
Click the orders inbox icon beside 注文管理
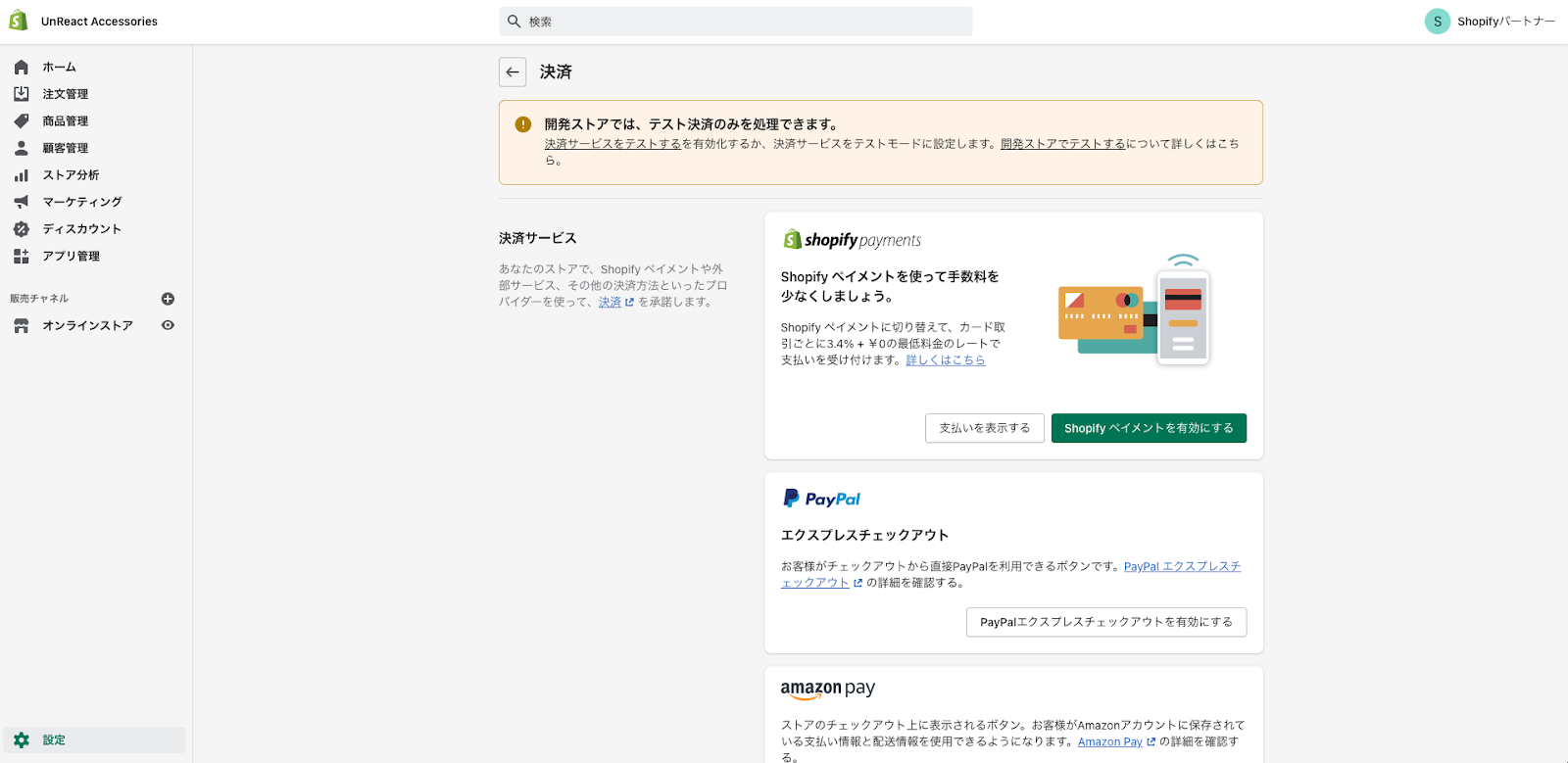click(22, 94)
